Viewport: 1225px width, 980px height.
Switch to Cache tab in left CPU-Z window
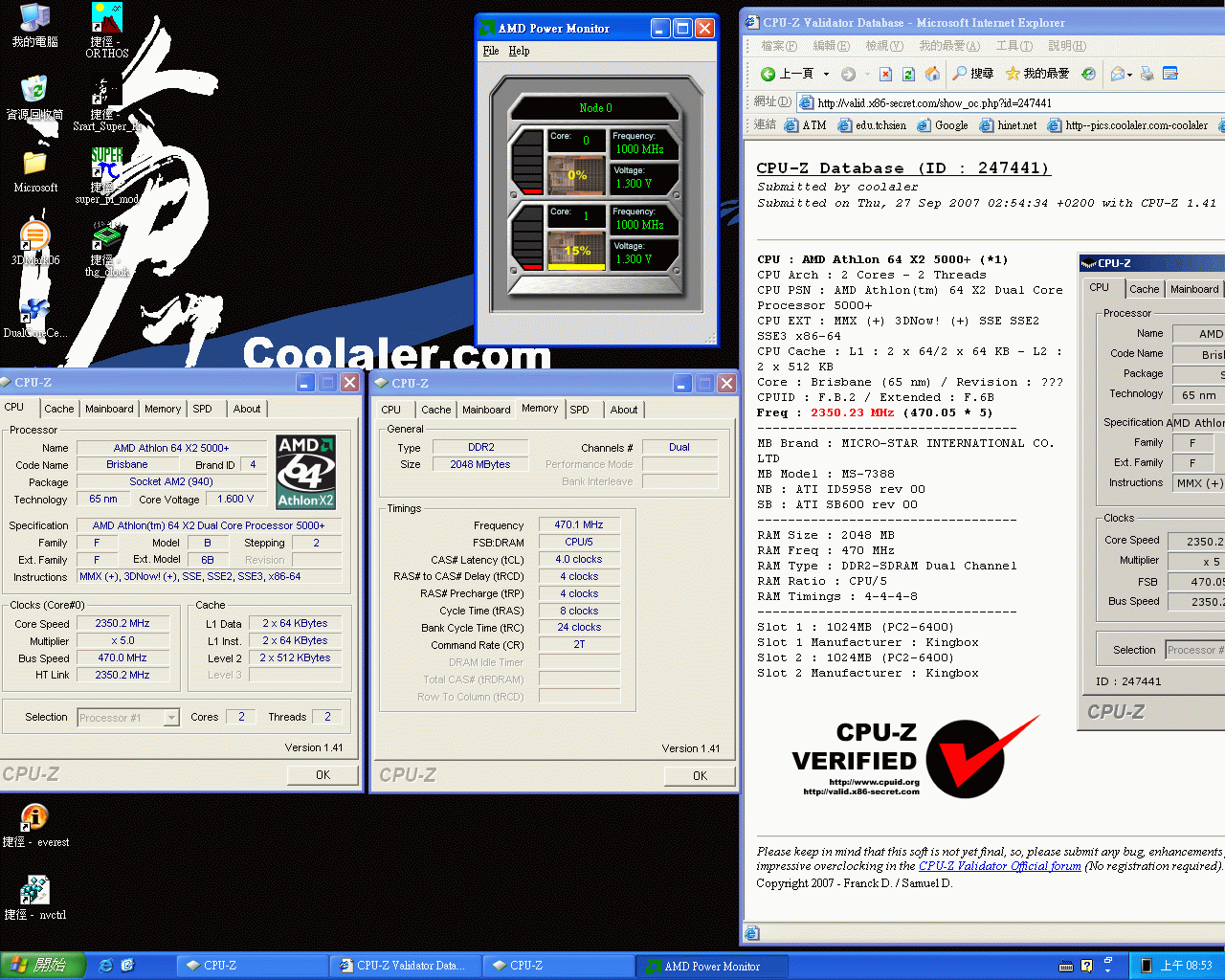click(x=58, y=409)
